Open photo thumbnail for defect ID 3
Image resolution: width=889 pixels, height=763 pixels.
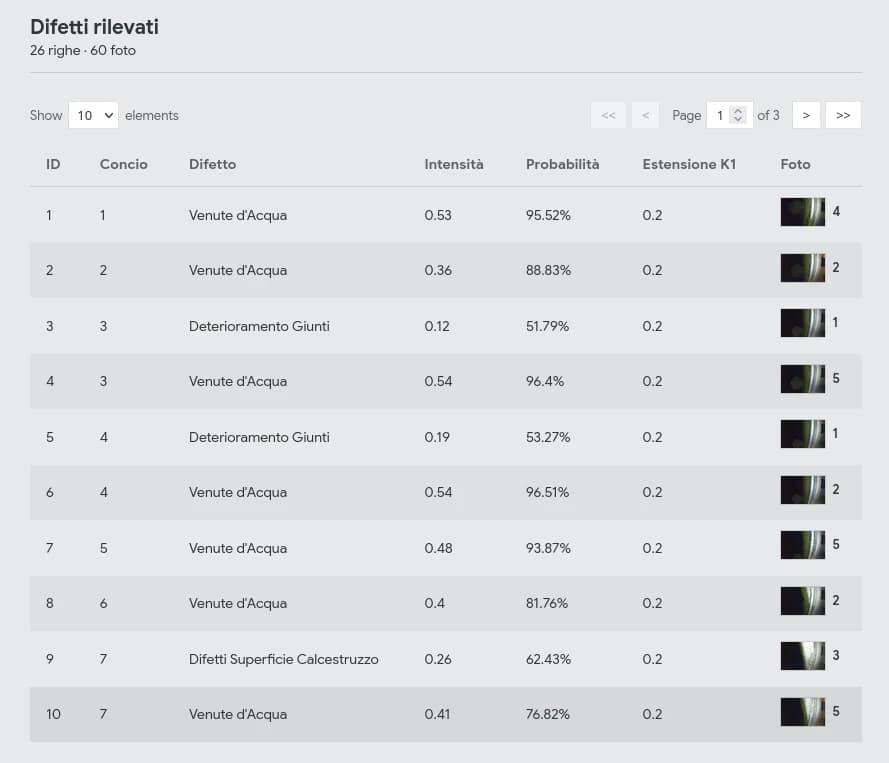point(803,323)
